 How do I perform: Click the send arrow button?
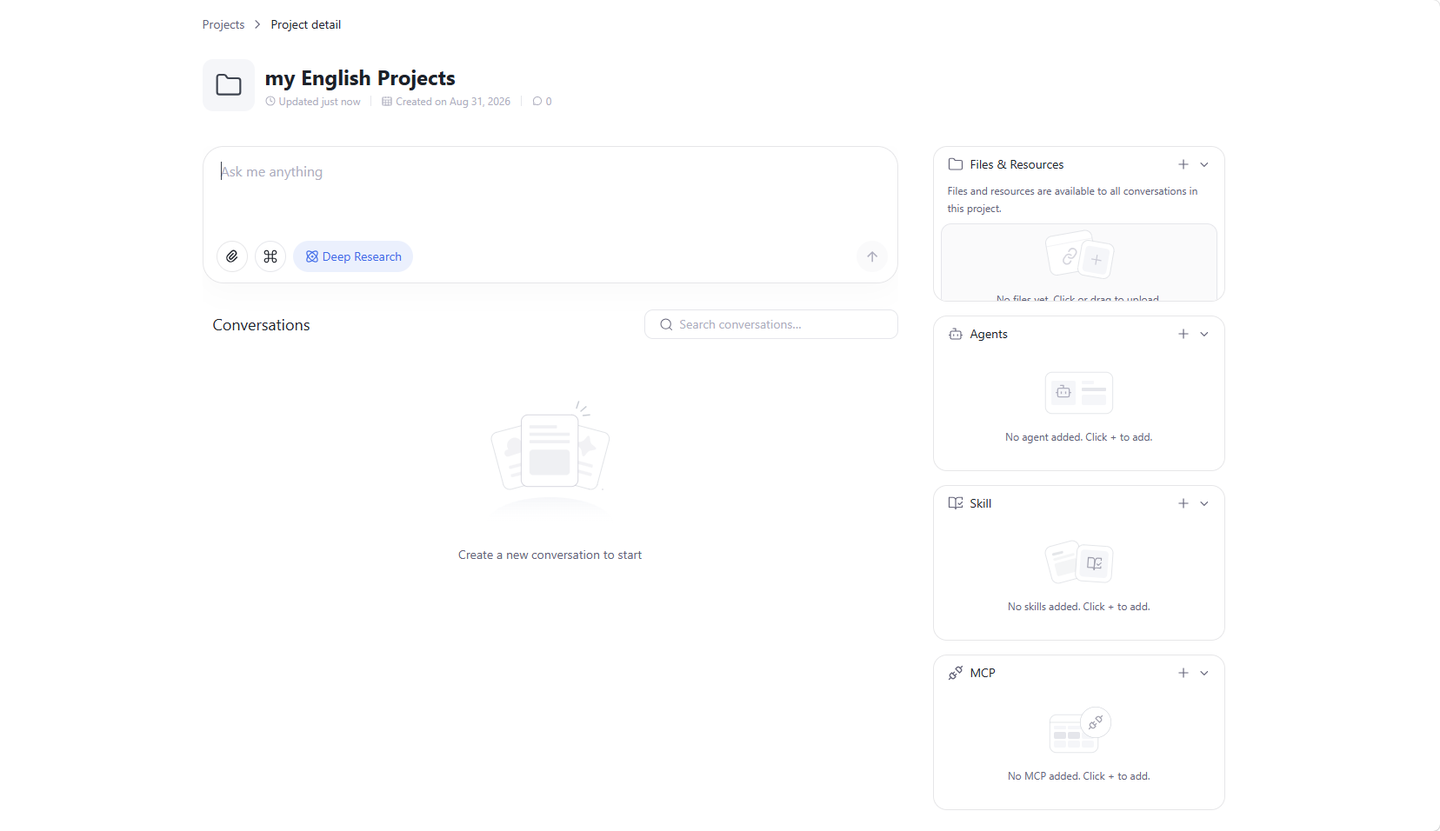pyautogui.click(x=872, y=257)
